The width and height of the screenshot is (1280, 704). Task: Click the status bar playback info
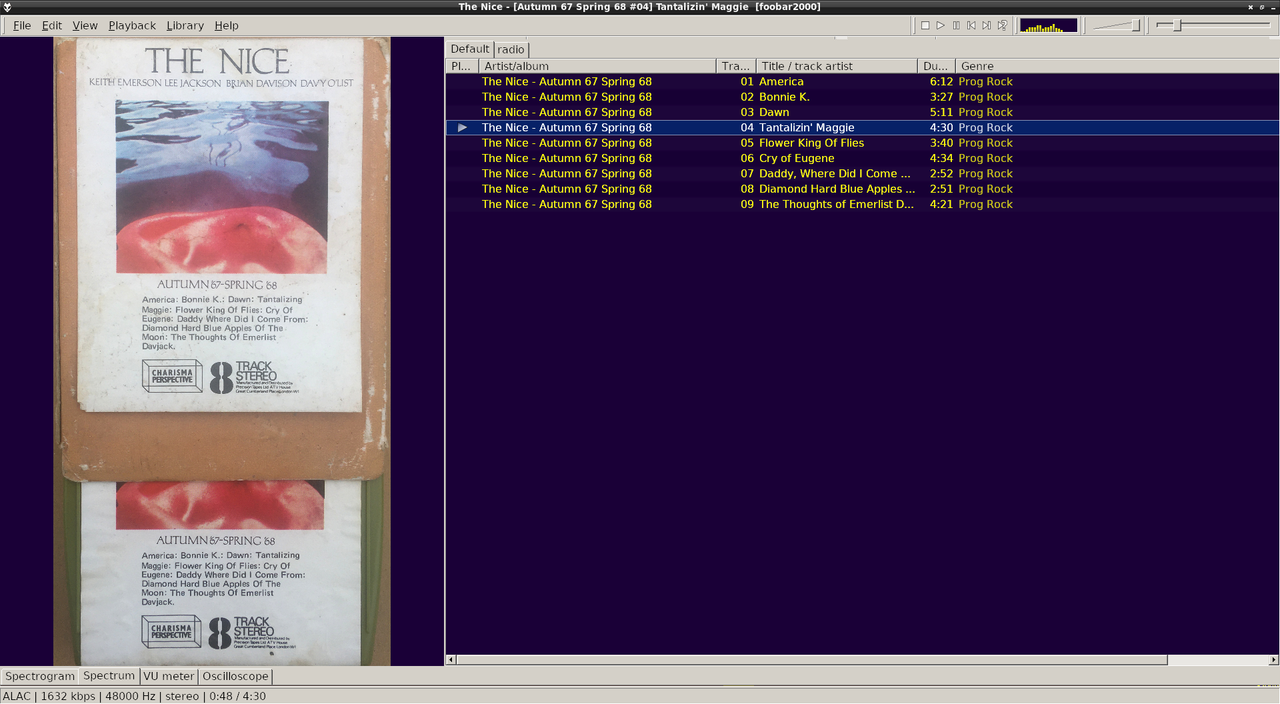(x=134, y=696)
